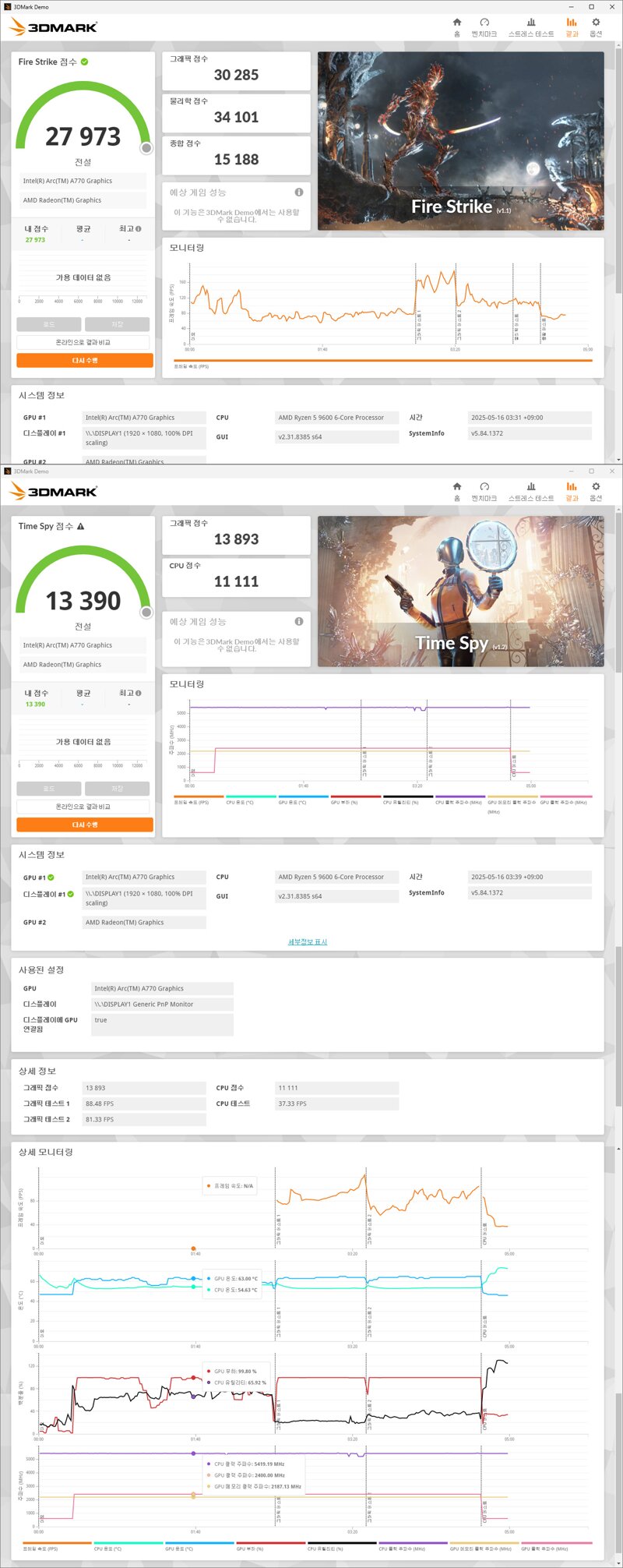Click 3DMark logo in Time Spy window
The width and height of the screenshot is (623, 1568).
tap(53, 492)
